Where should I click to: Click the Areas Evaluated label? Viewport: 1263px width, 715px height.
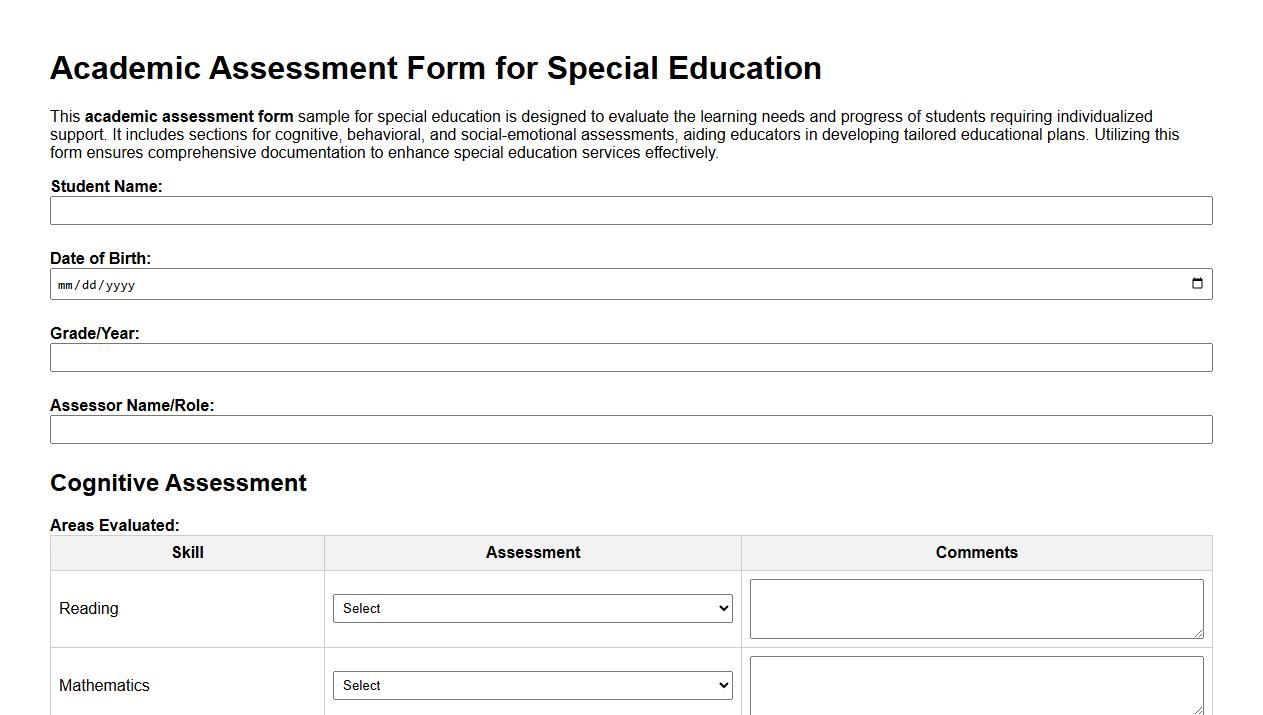pos(115,525)
